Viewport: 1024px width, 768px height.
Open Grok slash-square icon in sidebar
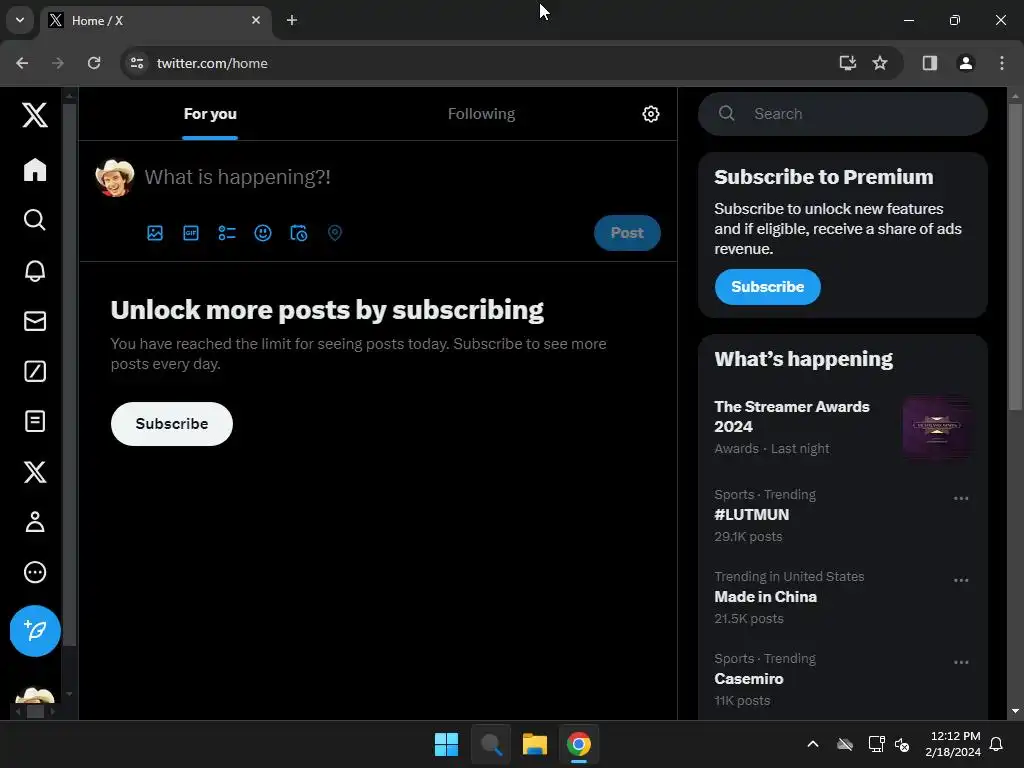click(35, 371)
